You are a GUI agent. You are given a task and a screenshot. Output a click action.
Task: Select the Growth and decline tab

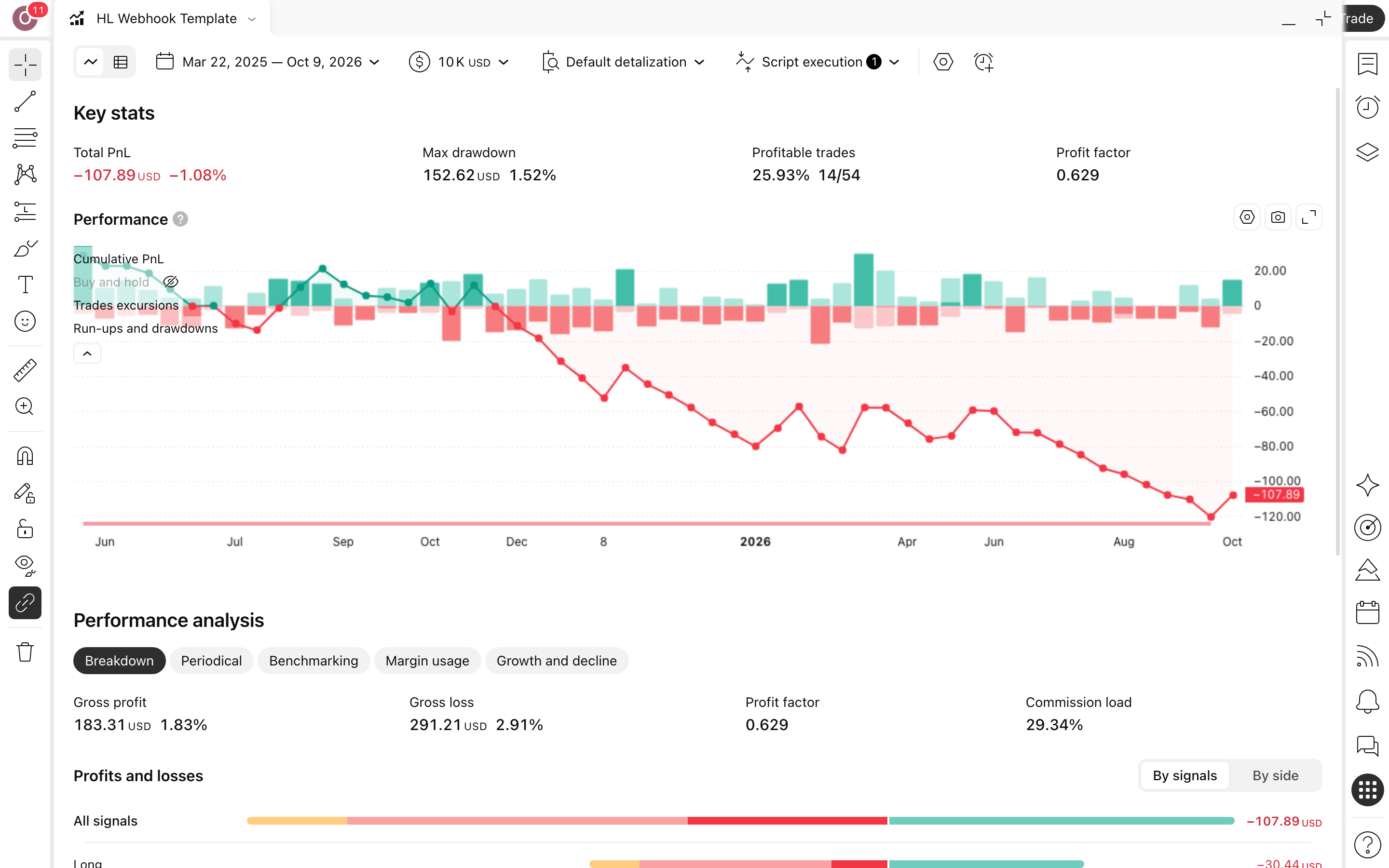(x=556, y=661)
